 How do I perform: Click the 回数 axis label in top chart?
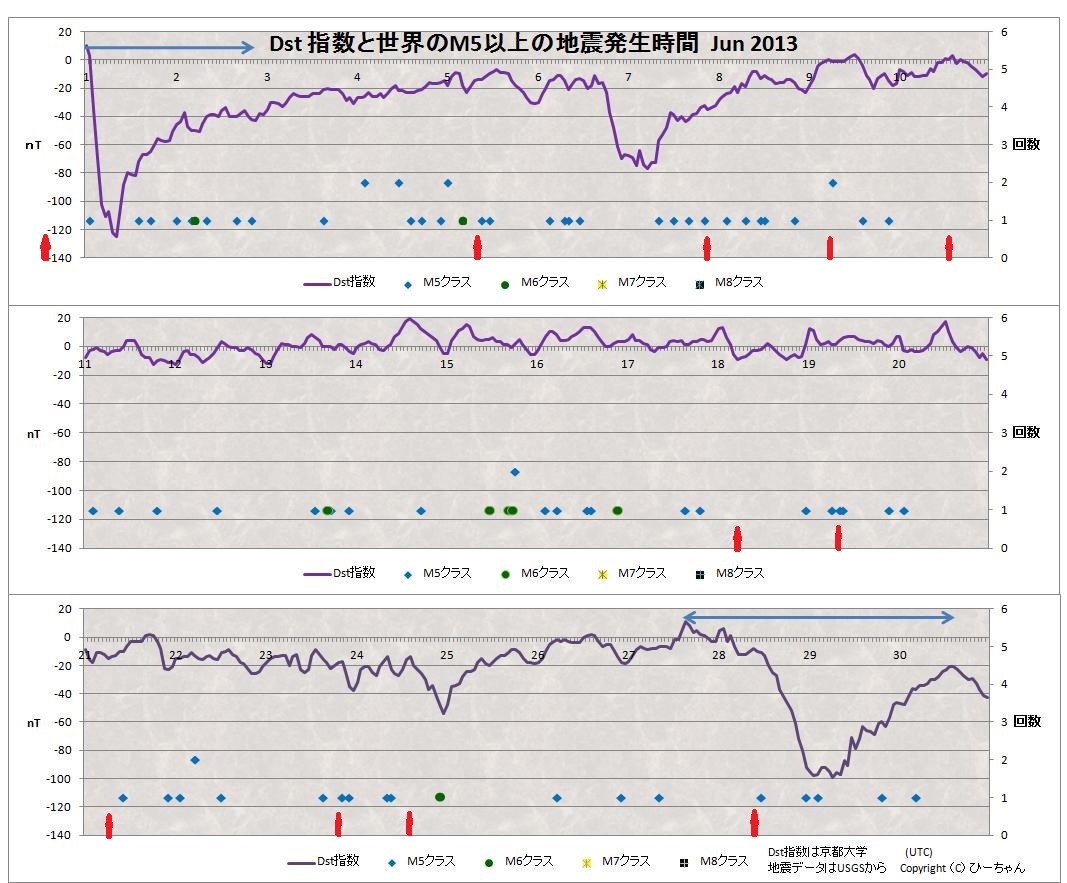1026,144
